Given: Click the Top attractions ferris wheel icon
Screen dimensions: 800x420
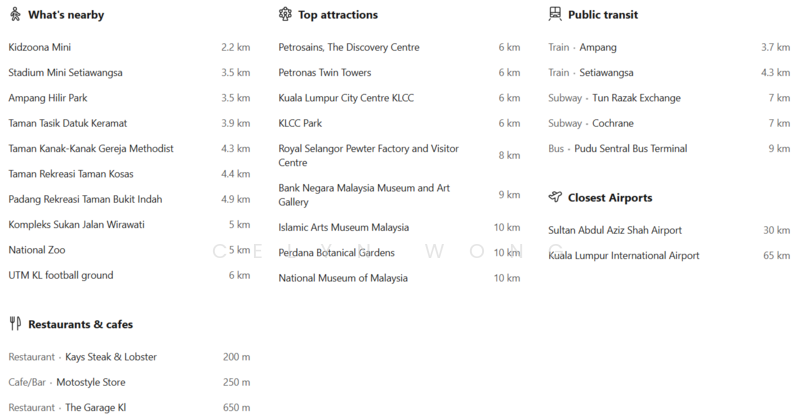Looking at the screenshot, I should click(x=285, y=15).
